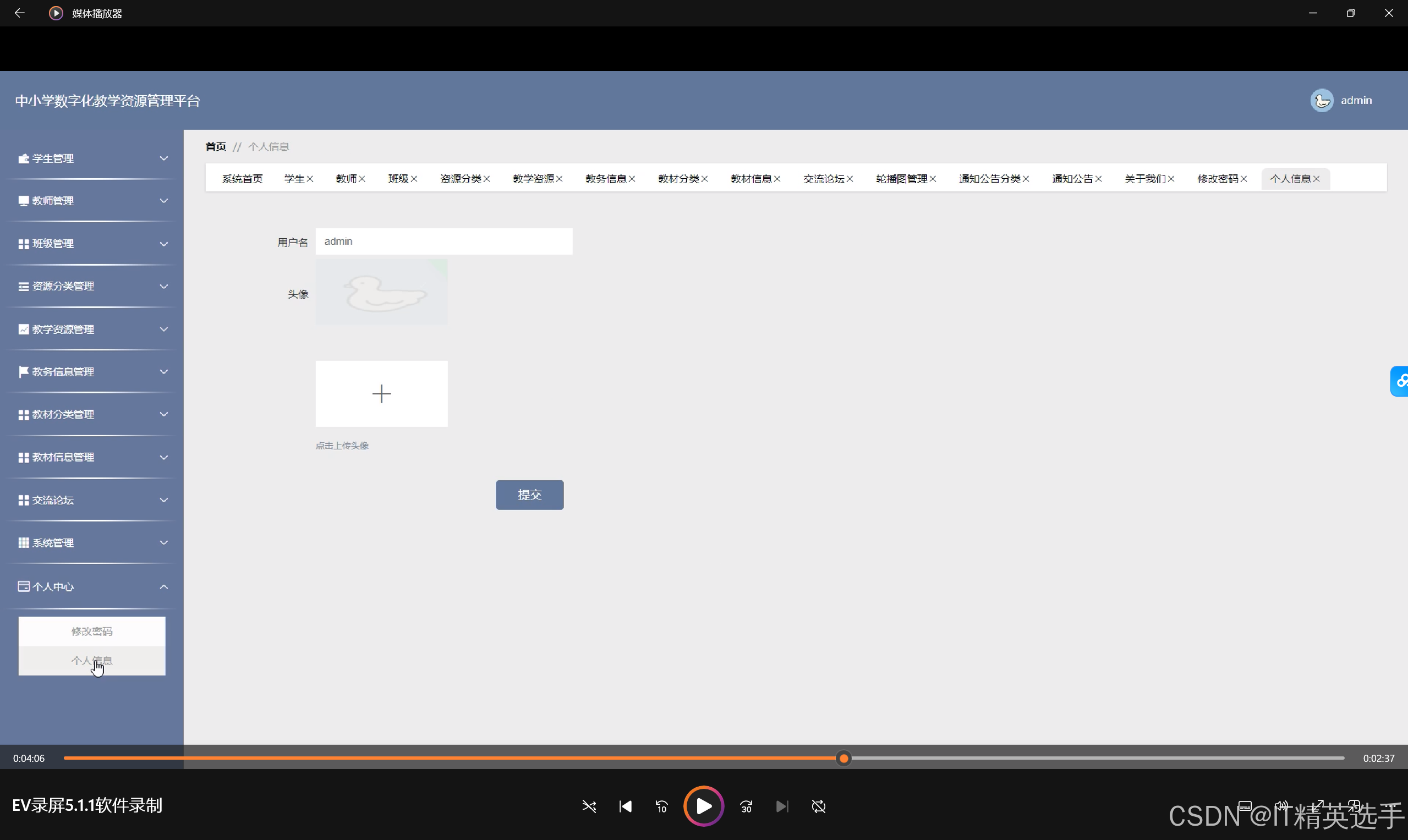Click the 提交 submit button
The width and height of the screenshot is (1408, 840).
[529, 495]
